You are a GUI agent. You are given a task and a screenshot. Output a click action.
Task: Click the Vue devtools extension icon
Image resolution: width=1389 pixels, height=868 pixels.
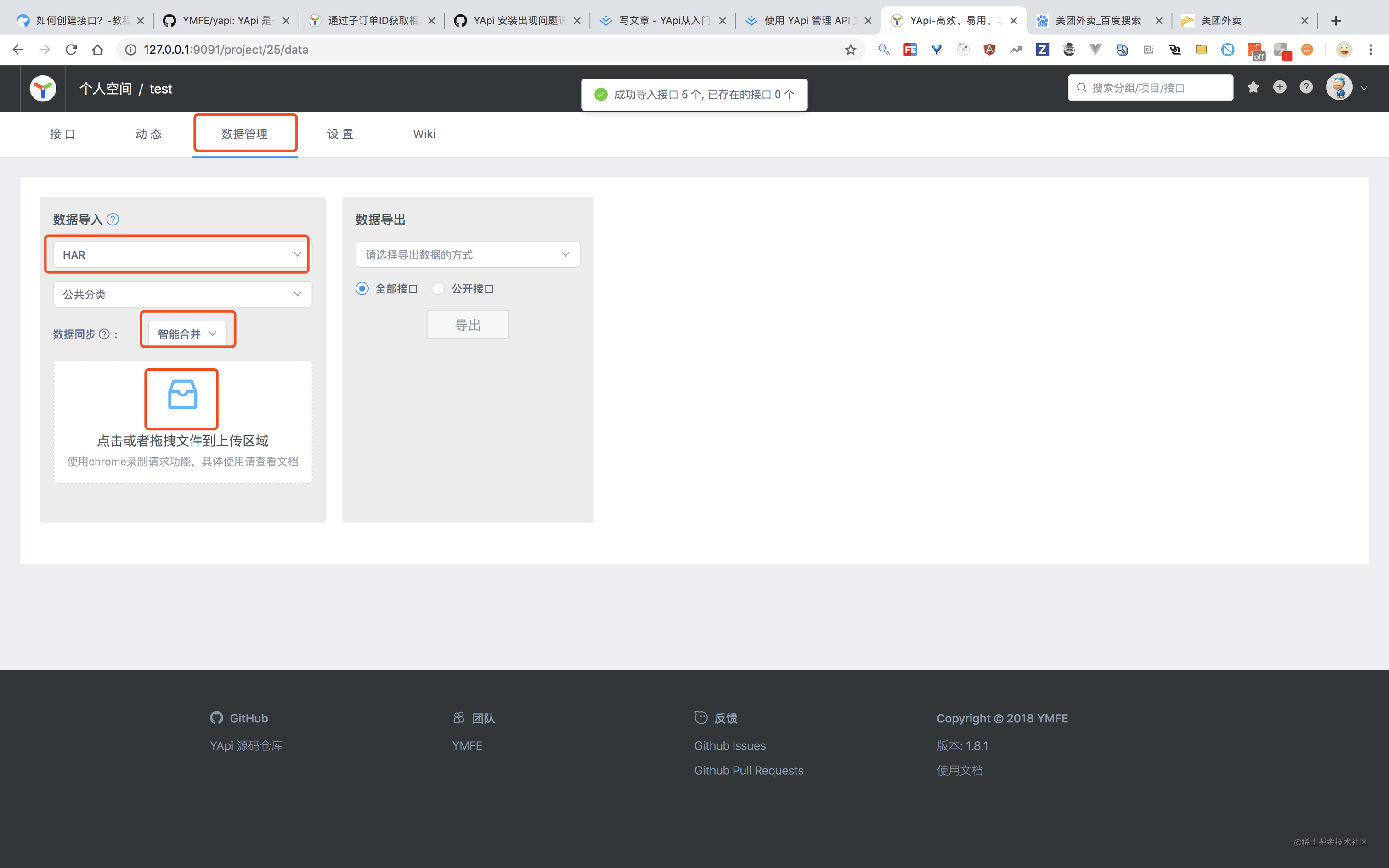[1095, 50]
